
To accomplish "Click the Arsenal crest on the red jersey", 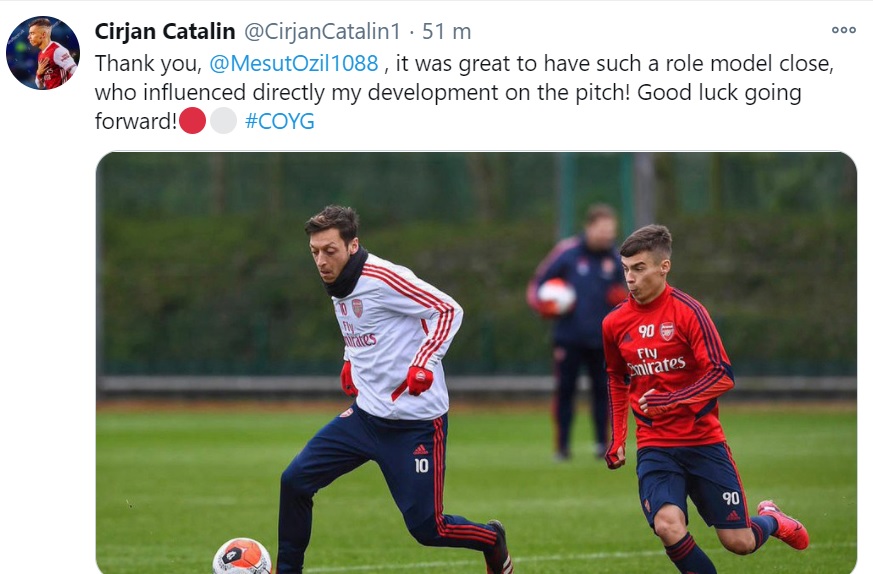I will [x=667, y=331].
